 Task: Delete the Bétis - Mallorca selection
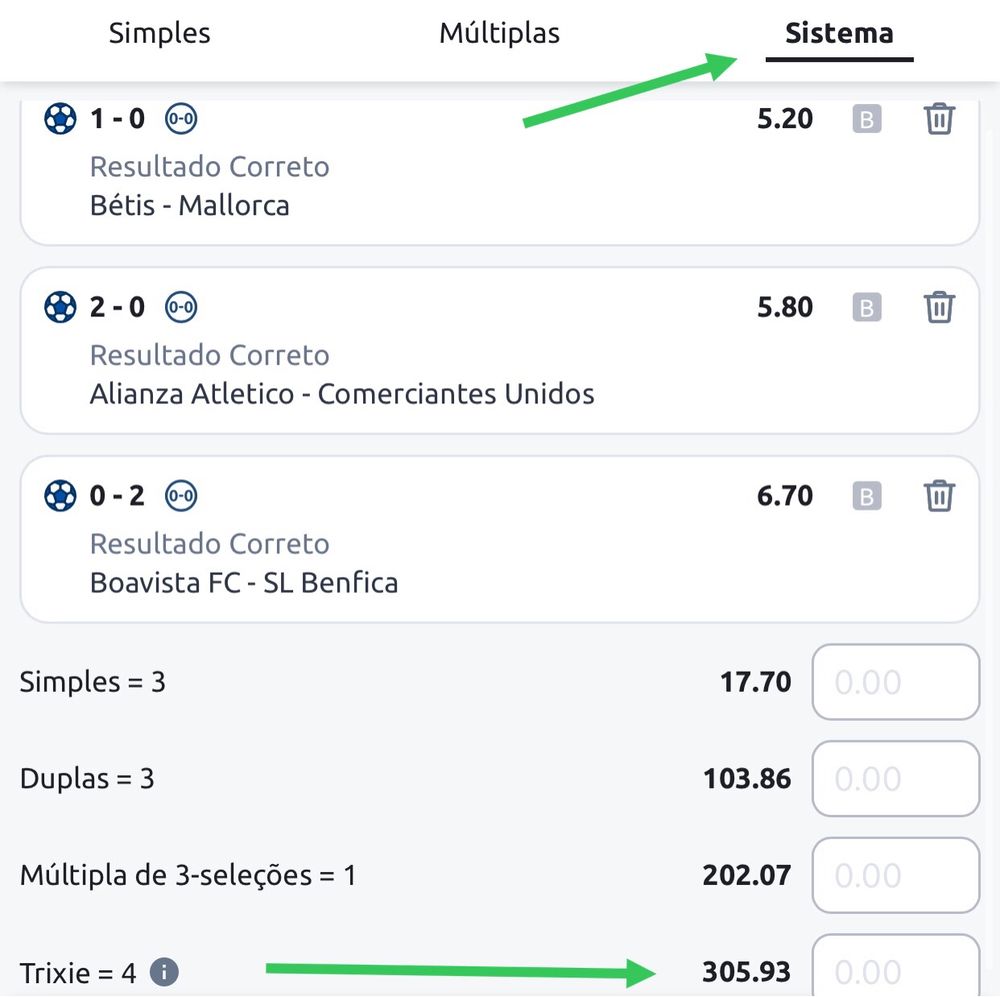pyautogui.click(x=939, y=120)
